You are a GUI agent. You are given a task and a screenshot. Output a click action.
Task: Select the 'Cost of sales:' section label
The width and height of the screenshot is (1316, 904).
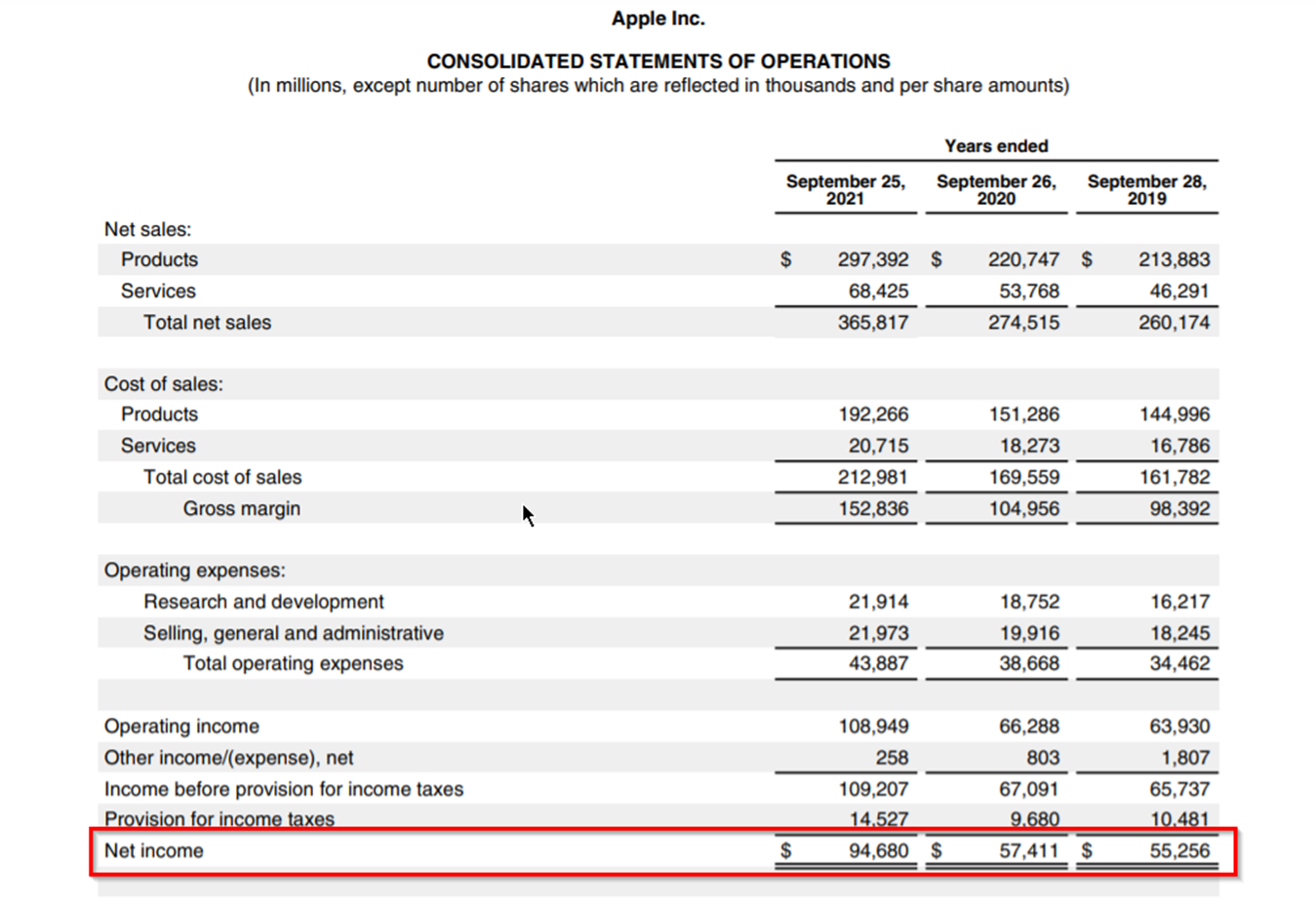[164, 384]
